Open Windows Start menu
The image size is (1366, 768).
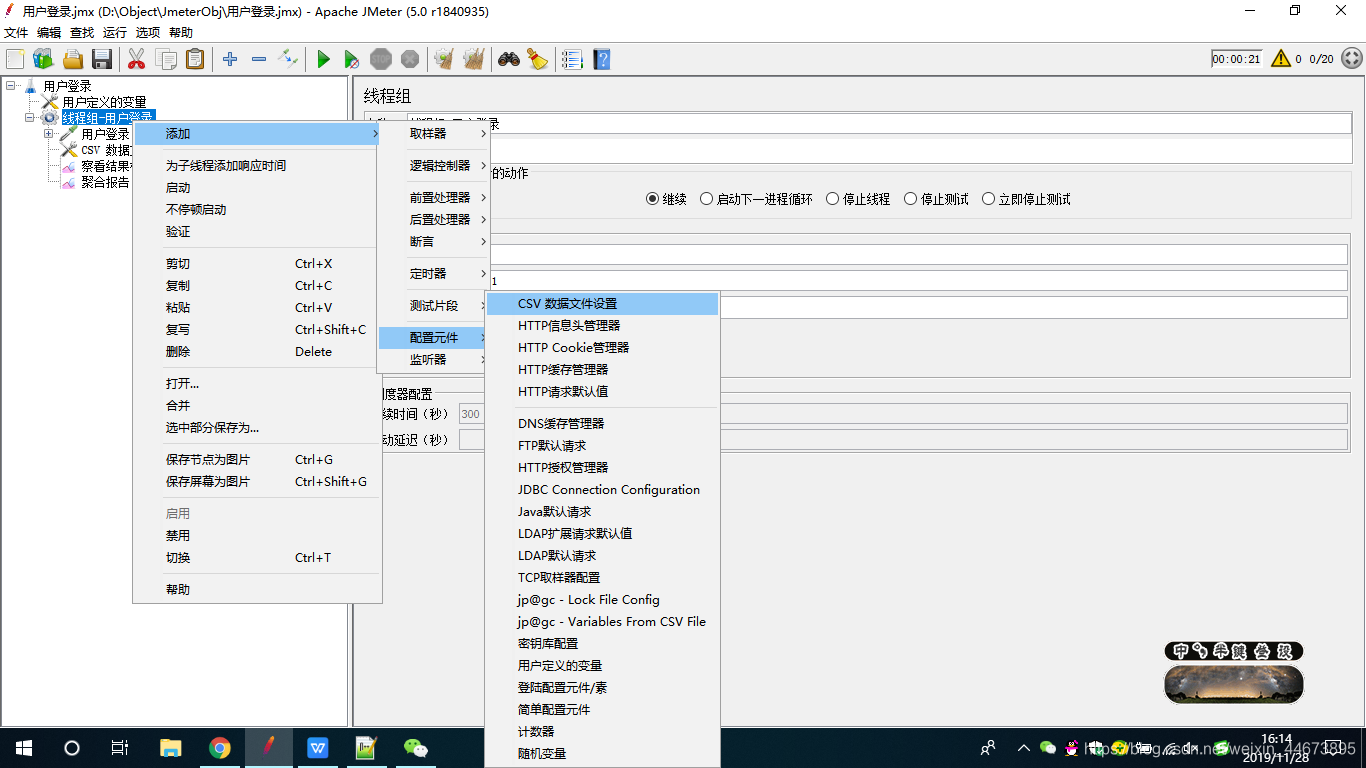tap(24, 747)
